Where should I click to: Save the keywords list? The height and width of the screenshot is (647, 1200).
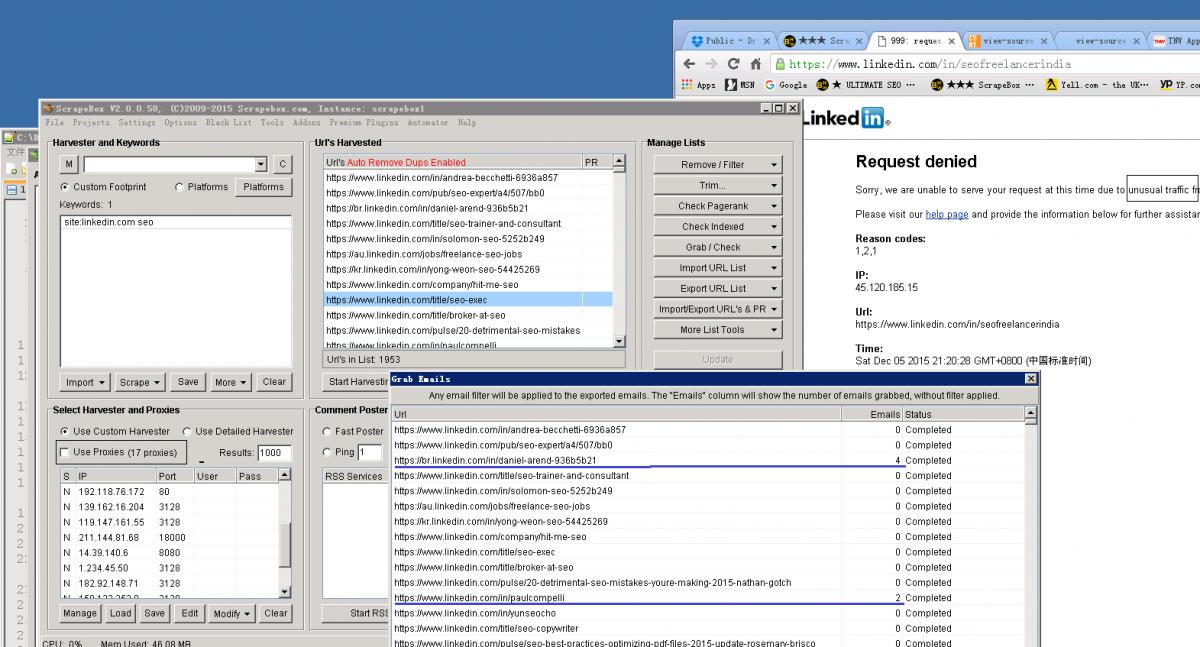(188, 382)
